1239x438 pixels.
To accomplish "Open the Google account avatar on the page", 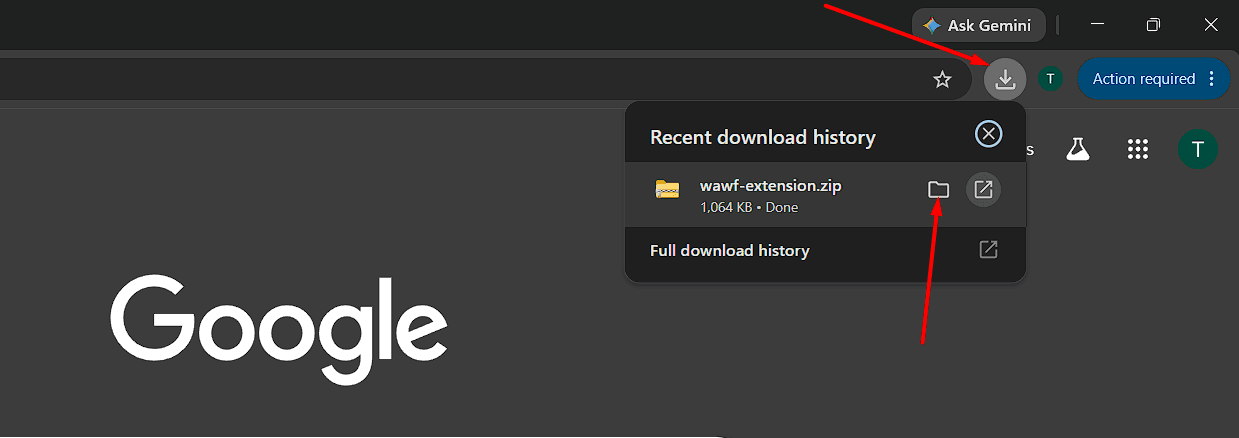I will (x=1197, y=150).
